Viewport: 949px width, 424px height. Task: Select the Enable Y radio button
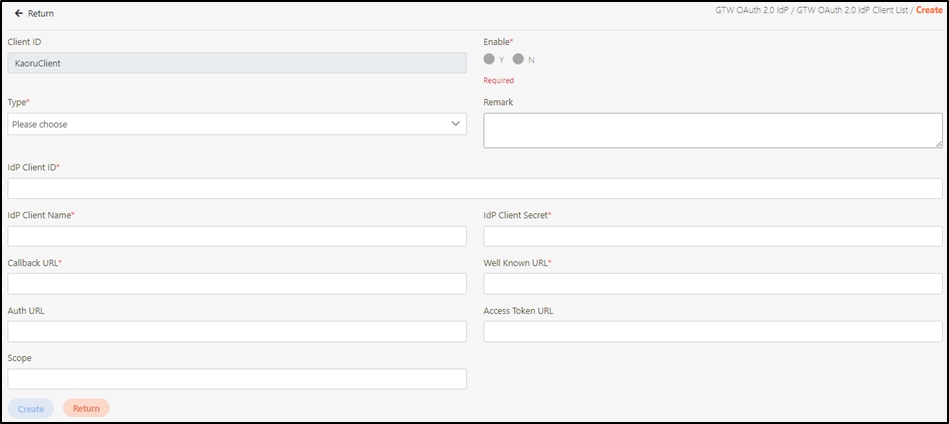489,59
